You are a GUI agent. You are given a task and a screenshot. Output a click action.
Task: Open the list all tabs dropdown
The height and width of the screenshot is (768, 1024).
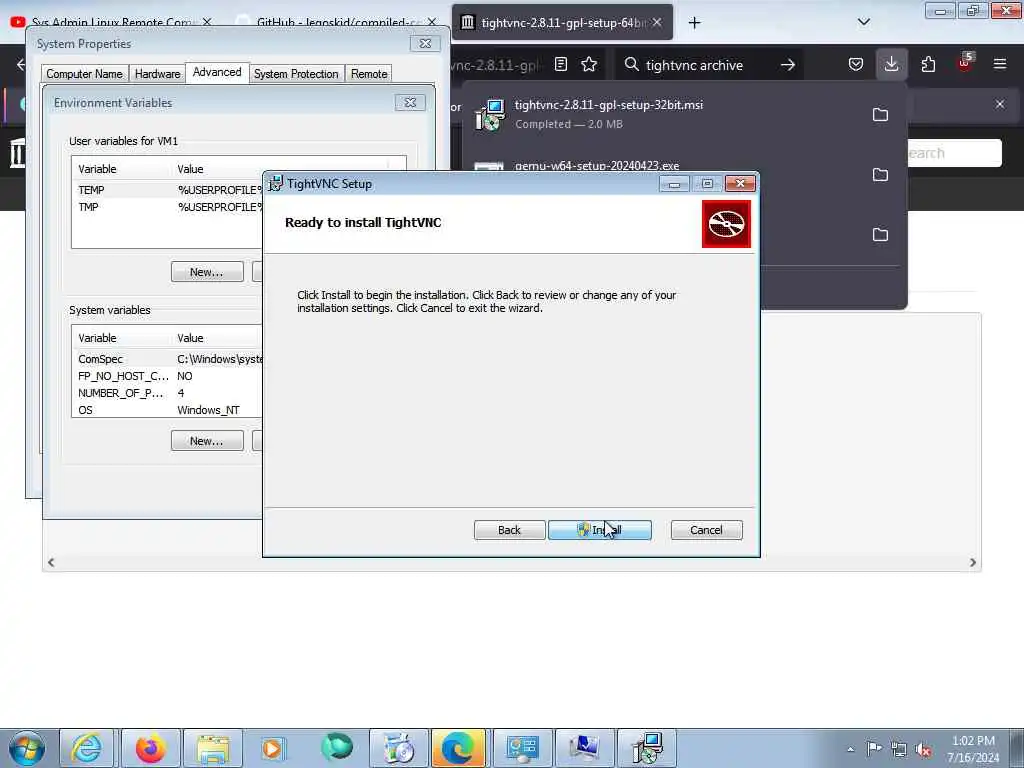863,22
